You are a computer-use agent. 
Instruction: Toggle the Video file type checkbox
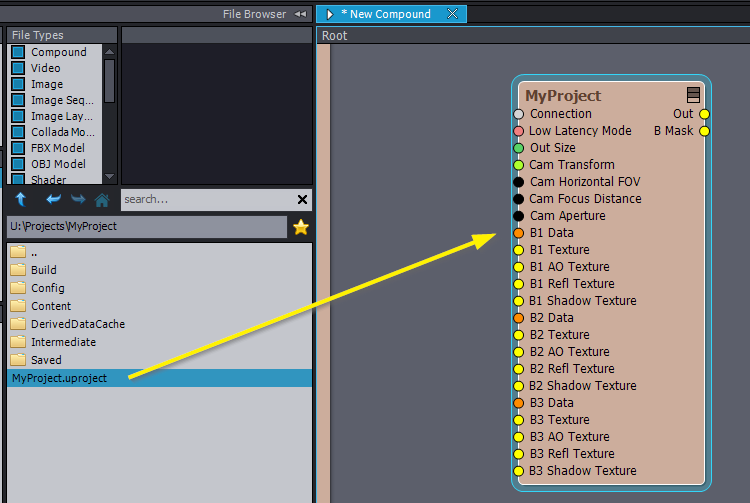point(18,68)
